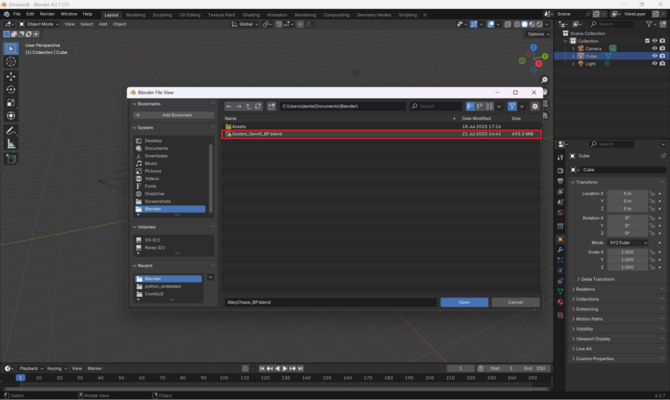Hide the Light via its eye icon
The height and width of the screenshot is (400, 670).
(x=654, y=64)
